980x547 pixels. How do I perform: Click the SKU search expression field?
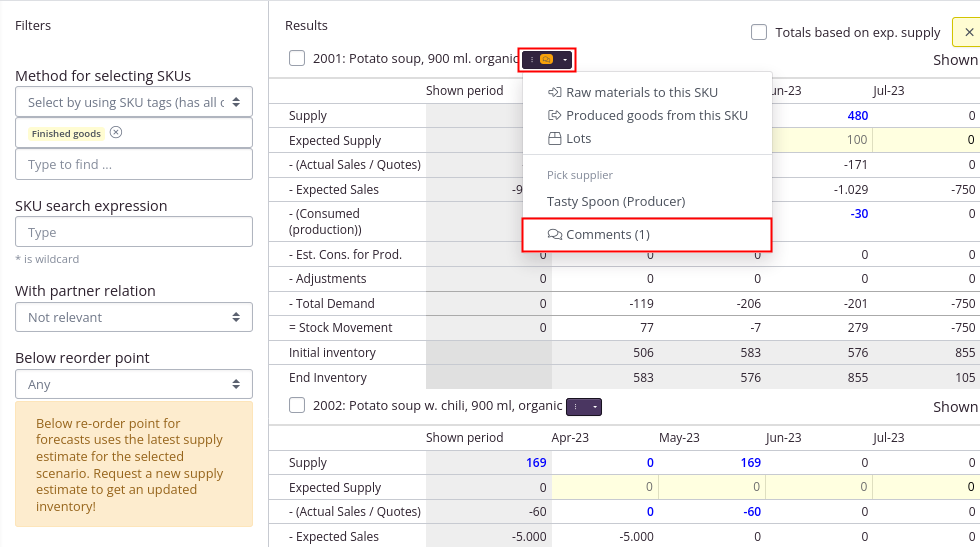point(134,232)
